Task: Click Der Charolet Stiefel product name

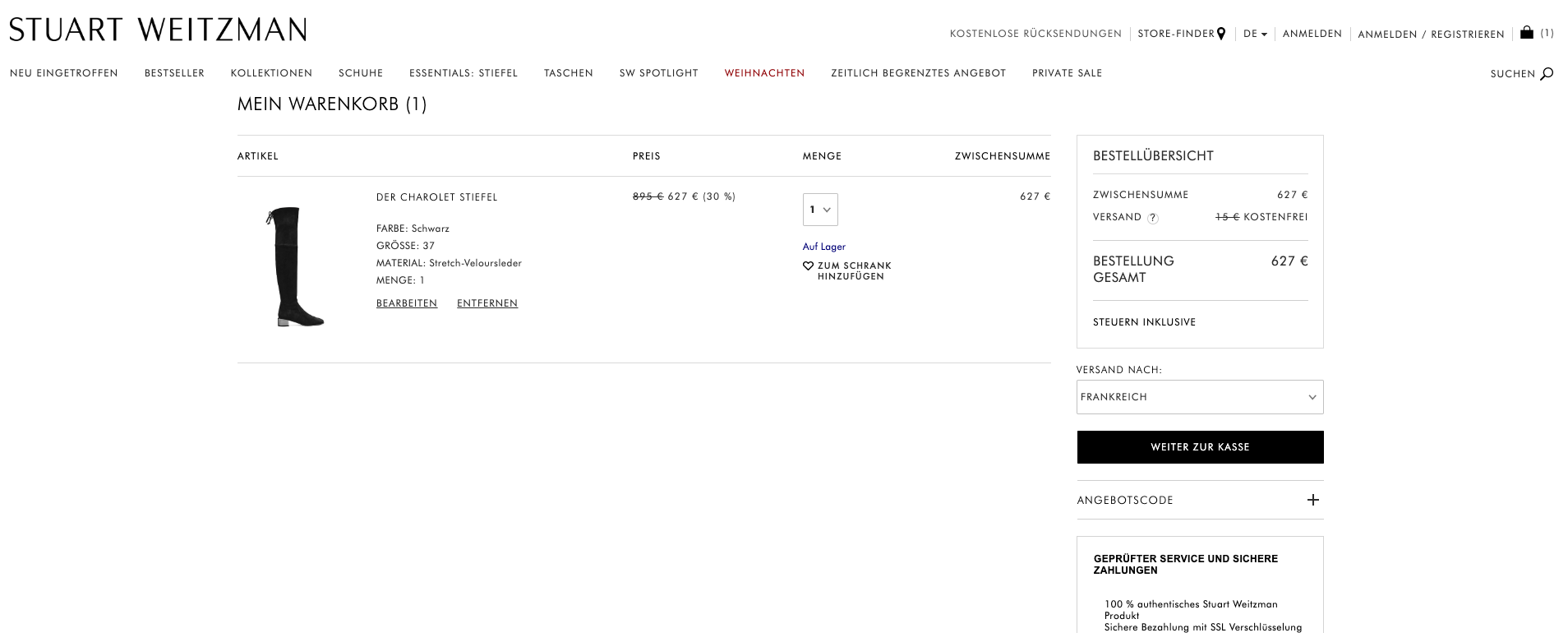Action: click(x=436, y=197)
